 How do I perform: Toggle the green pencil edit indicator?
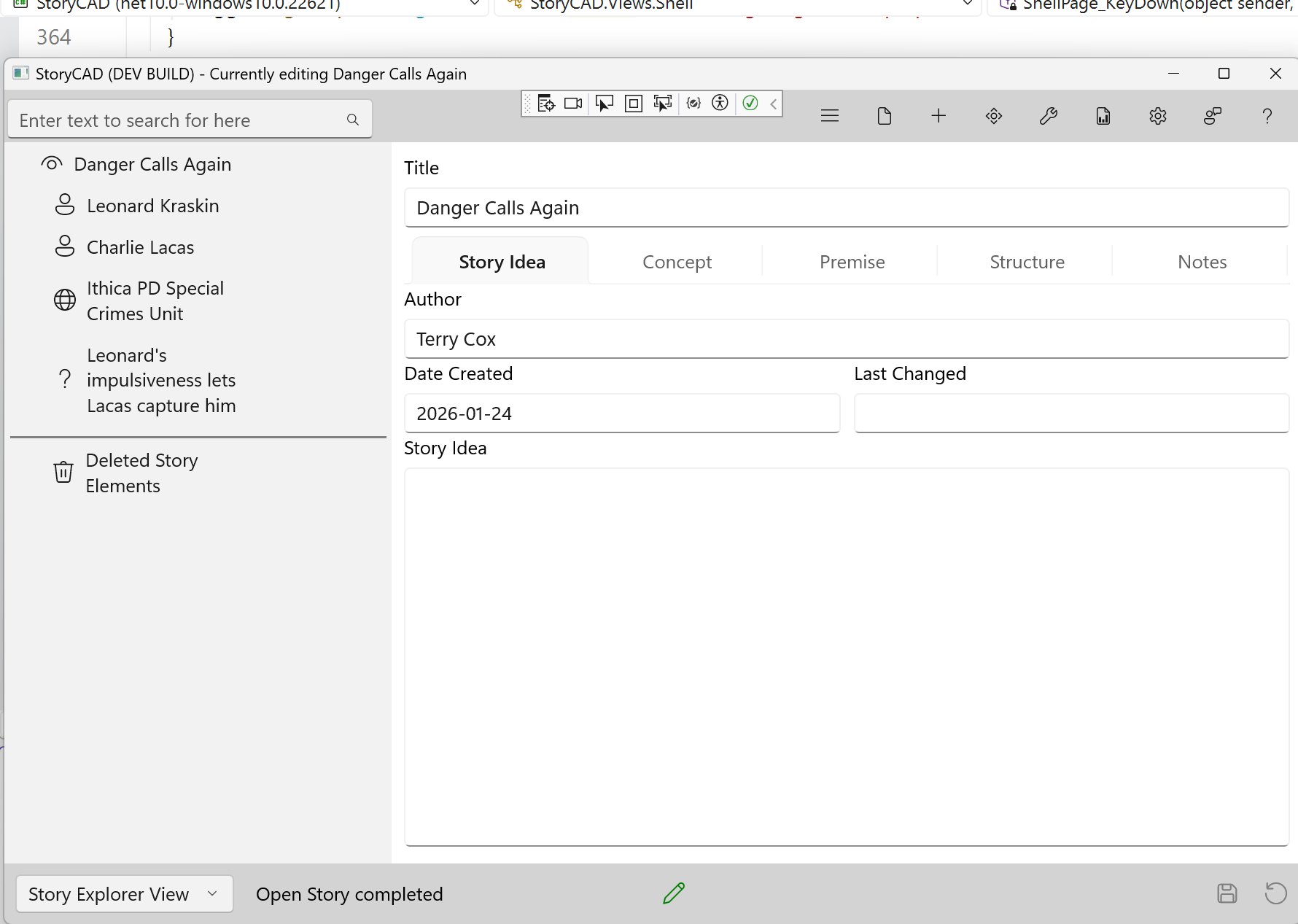674,893
